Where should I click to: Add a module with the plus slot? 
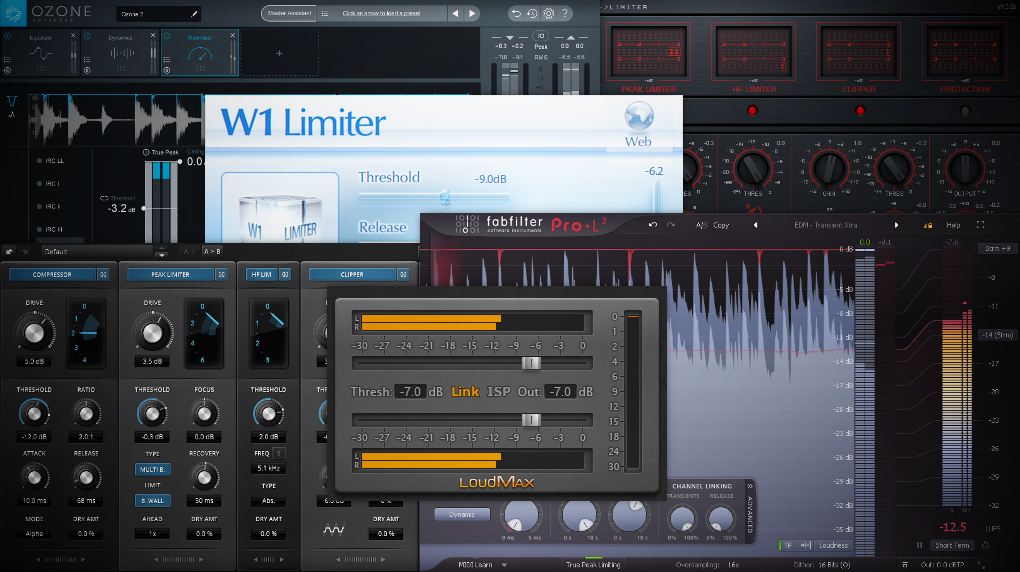pyautogui.click(x=279, y=53)
